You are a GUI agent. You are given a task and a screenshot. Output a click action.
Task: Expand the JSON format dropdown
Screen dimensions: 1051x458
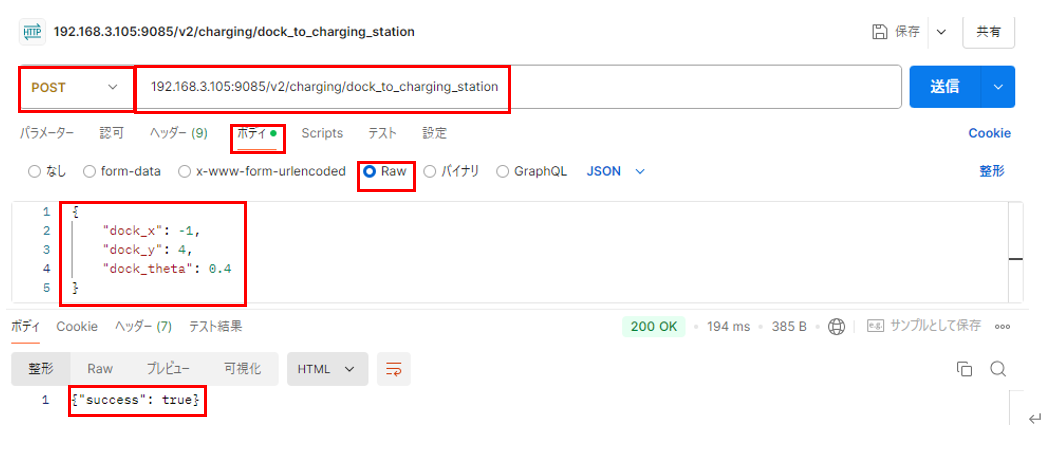click(615, 171)
